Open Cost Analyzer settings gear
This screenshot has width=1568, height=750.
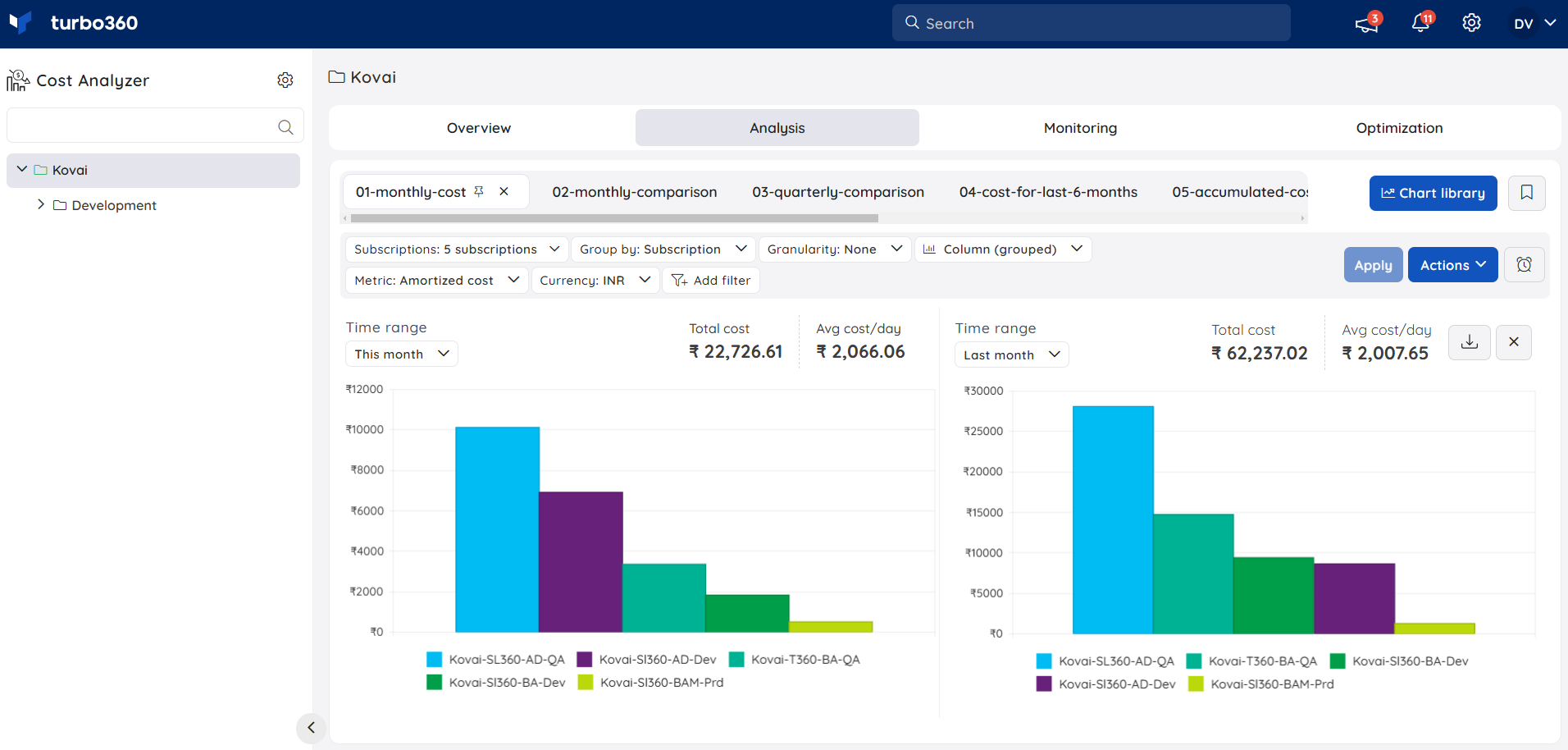click(285, 80)
